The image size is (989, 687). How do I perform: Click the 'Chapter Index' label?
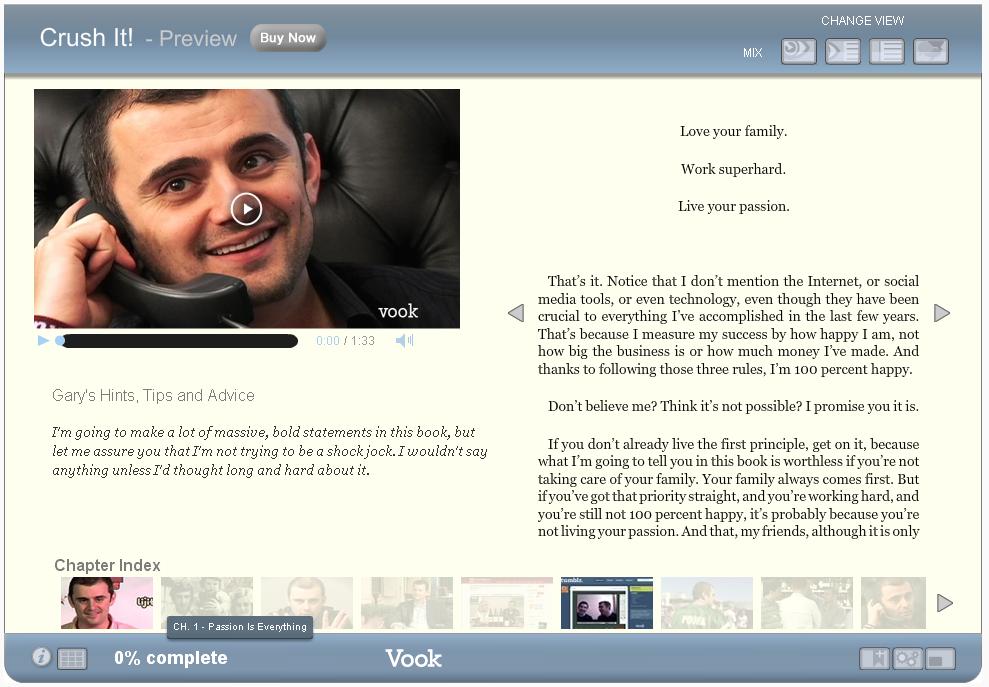tap(107, 565)
